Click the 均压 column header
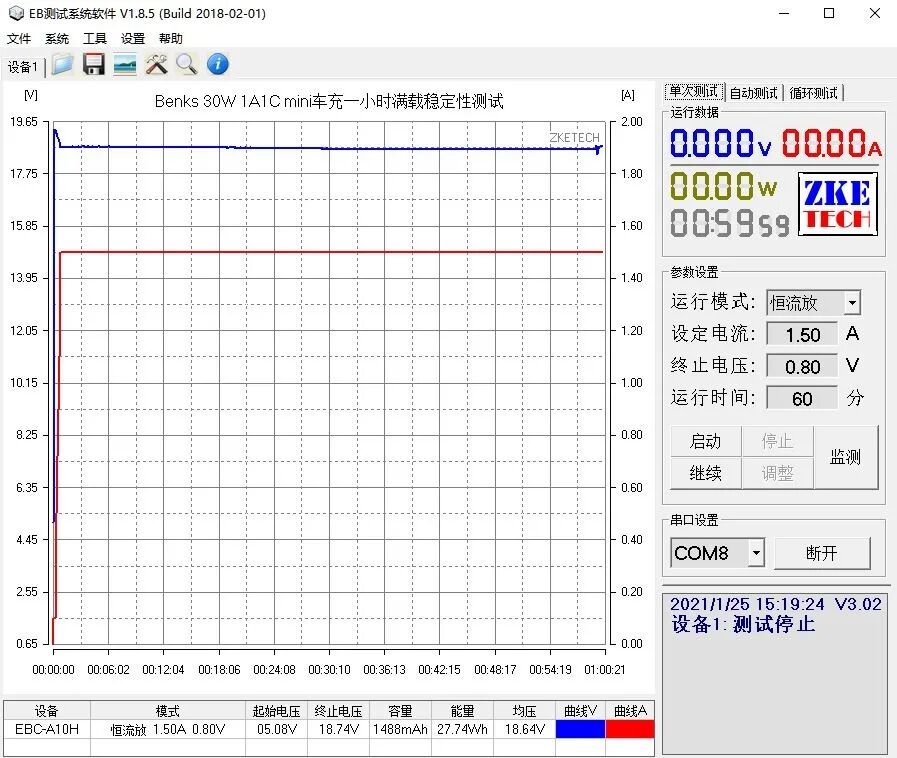The image size is (897, 758). point(525,711)
